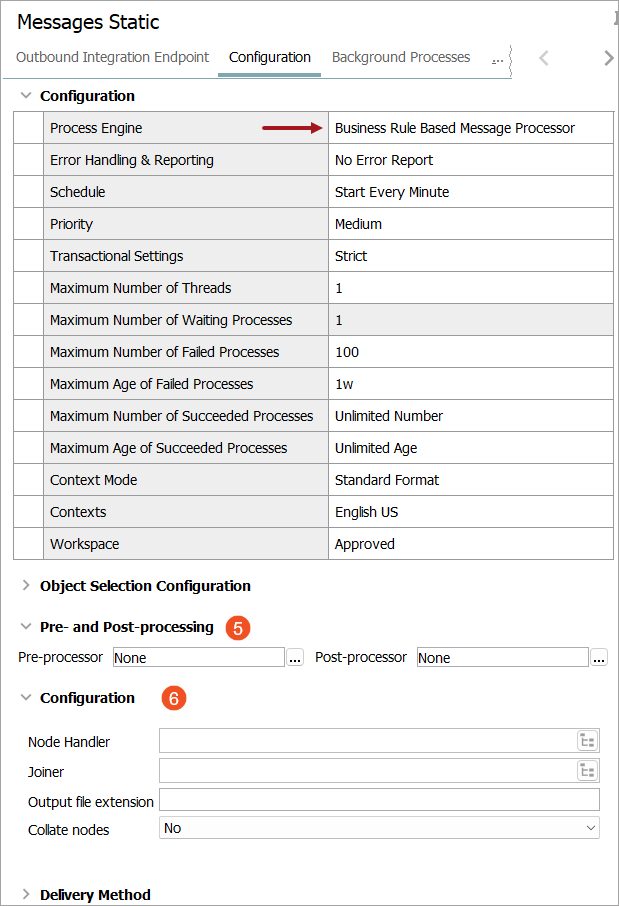
Task: Click Business Rule Based Message Processor value
Action: click(455, 128)
